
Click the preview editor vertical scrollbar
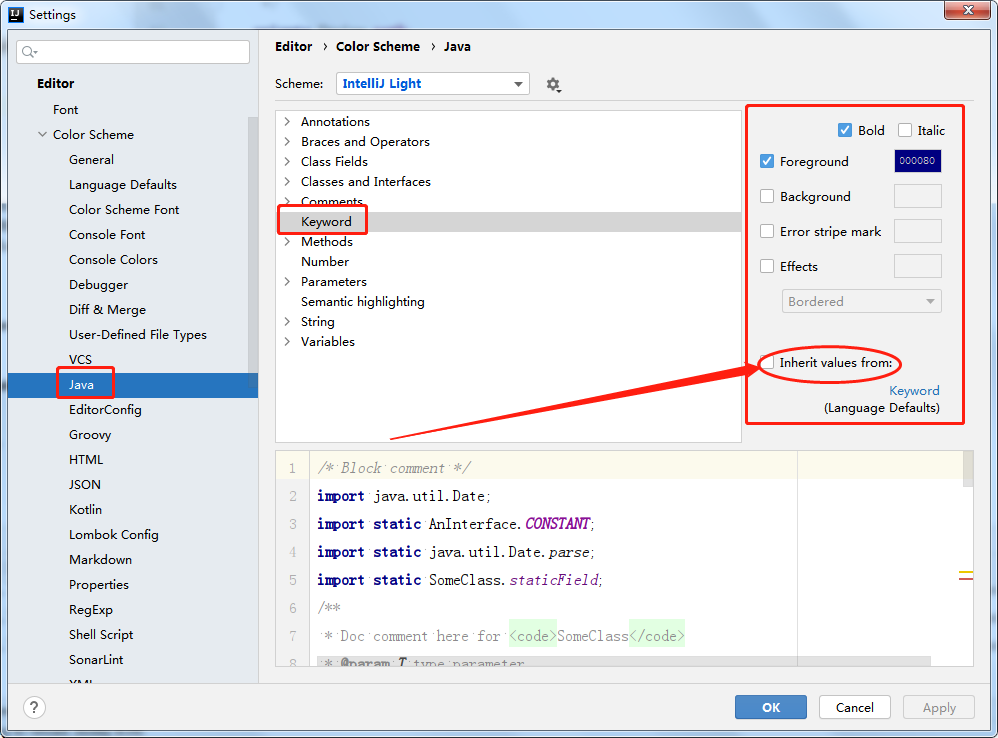coord(968,470)
